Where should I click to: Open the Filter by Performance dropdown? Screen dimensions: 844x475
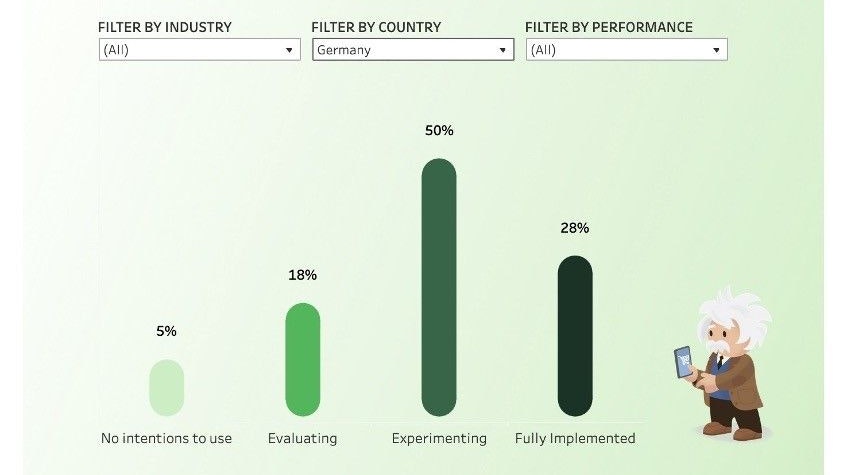tap(626, 49)
